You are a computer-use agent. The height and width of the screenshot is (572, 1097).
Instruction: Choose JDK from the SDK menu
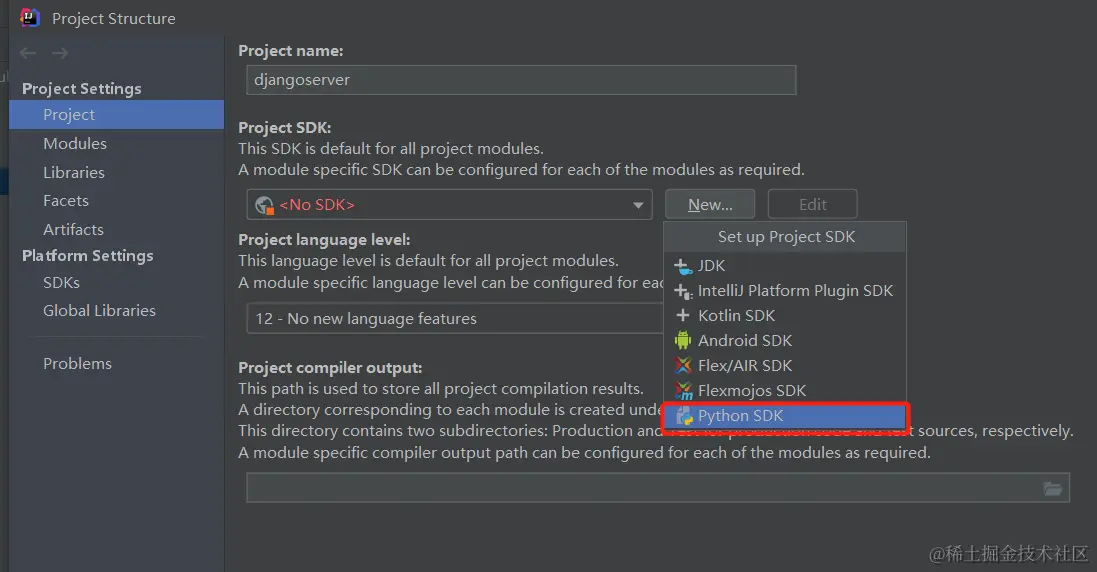click(784, 266)
